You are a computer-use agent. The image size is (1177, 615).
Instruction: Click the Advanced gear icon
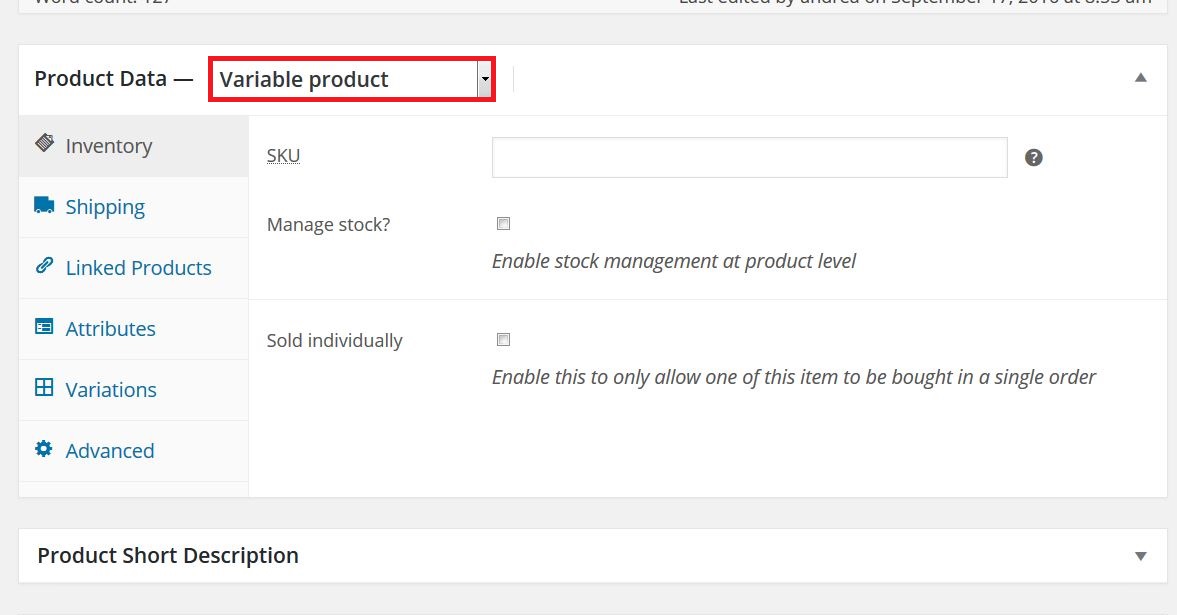44,448
